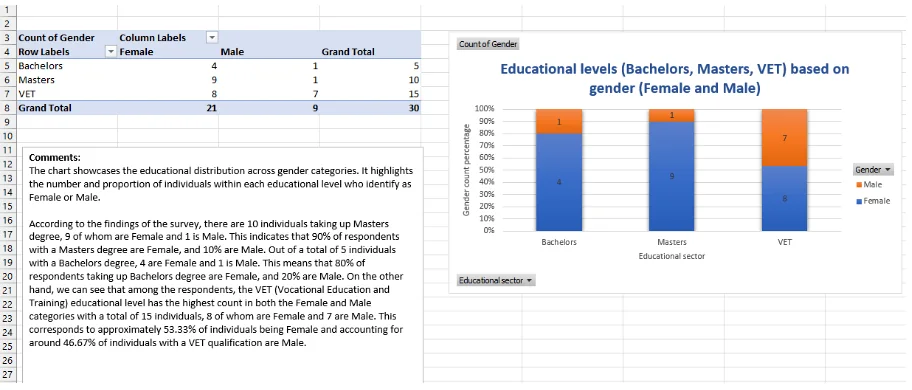Click the orange Male segment of Bachelors bar
Image resolution: width=912 pixels, height=390 pixels.
tap(559, 121)
